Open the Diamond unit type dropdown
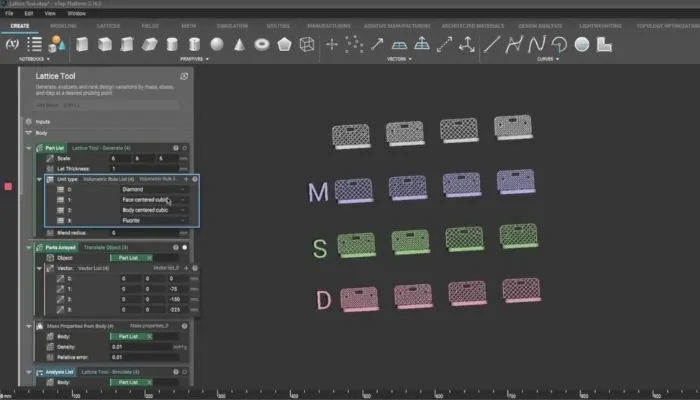The width and height of the screenshot is (700, 400). [149, 189]
